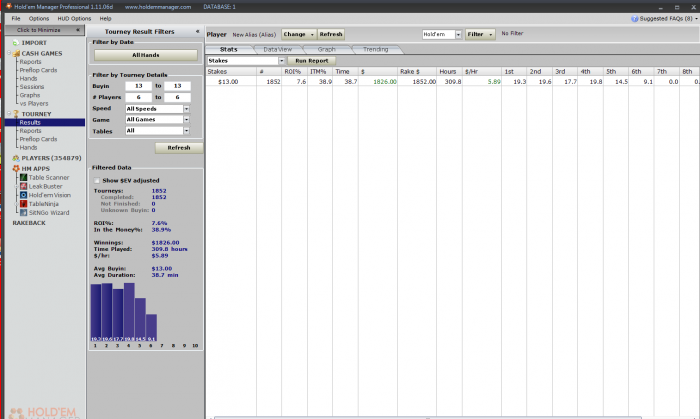This screenshot has height=419, width=700.
Task: Click the 1826.00 winnings cell
Action: 378,82
